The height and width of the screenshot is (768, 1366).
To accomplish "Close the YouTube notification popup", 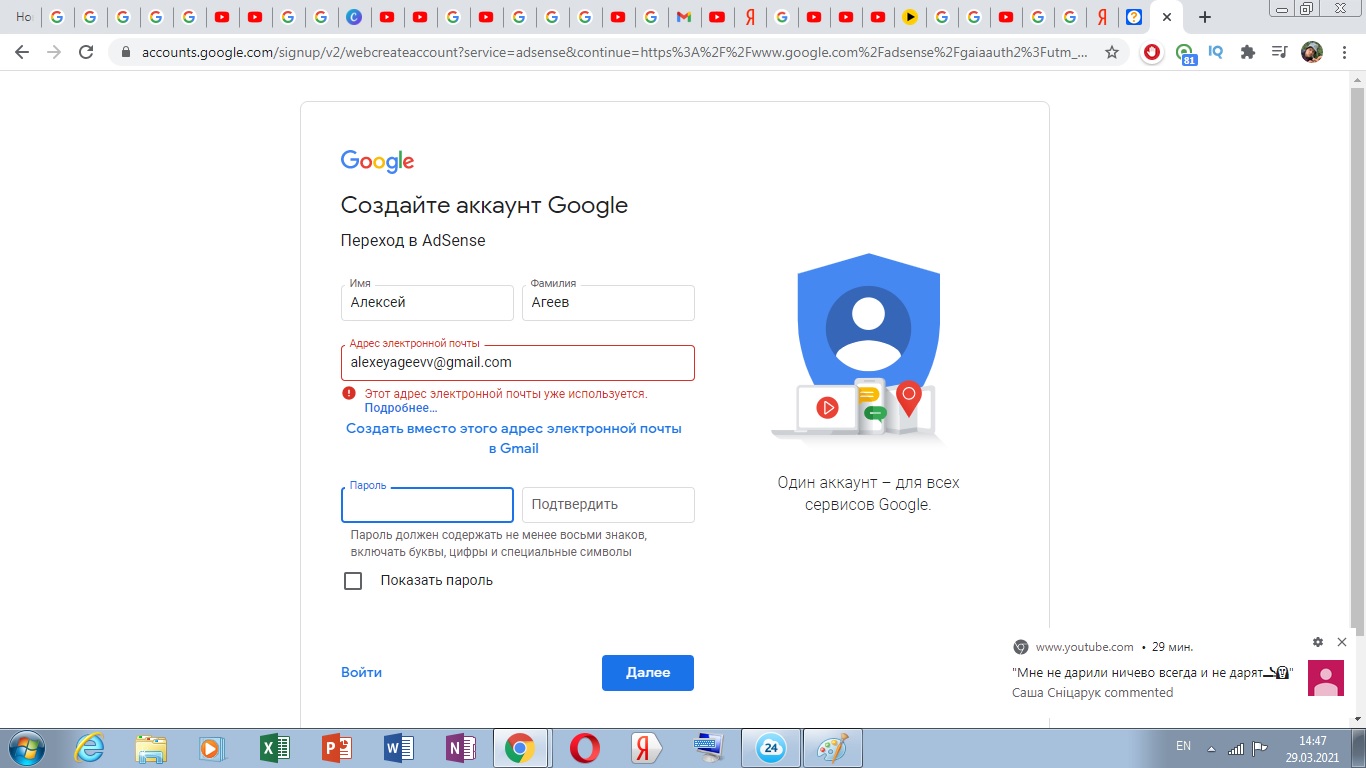I will tap(1342, 642).
